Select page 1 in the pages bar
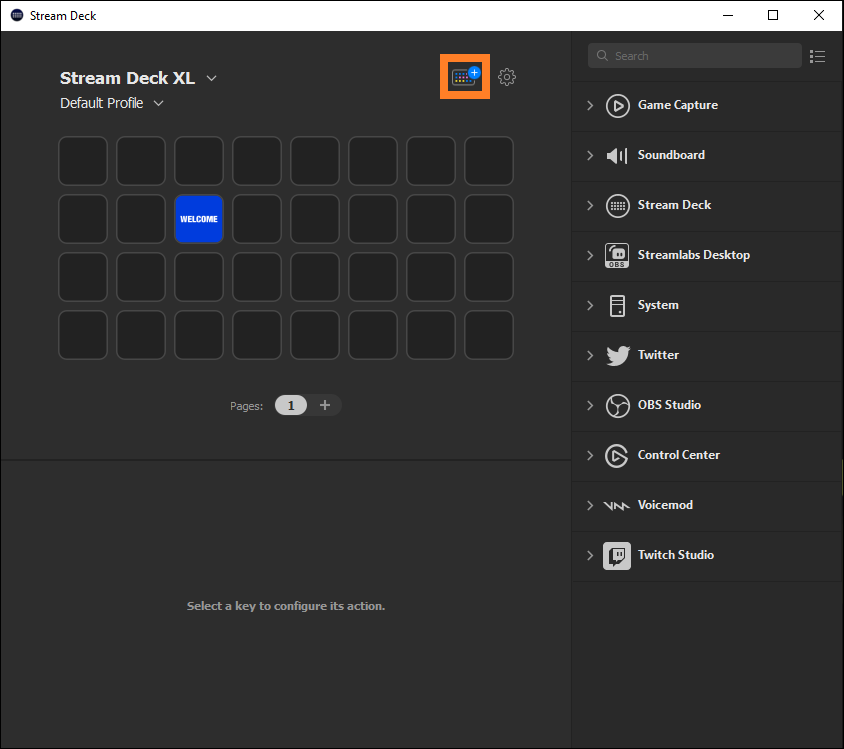This screenshot has height=749, width=844. [290, 405]
